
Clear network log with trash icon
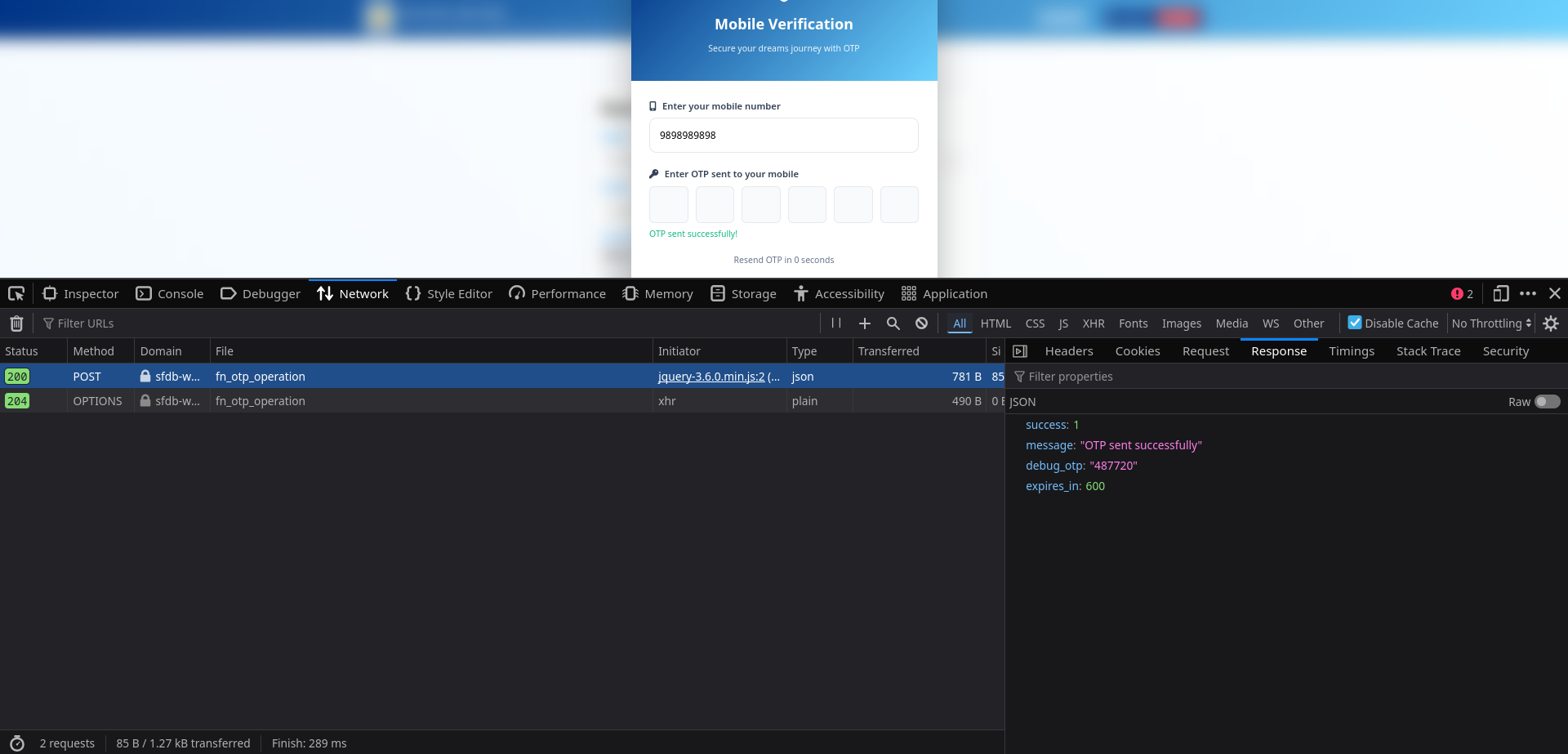pyautogui.click(x=16, y=323)
